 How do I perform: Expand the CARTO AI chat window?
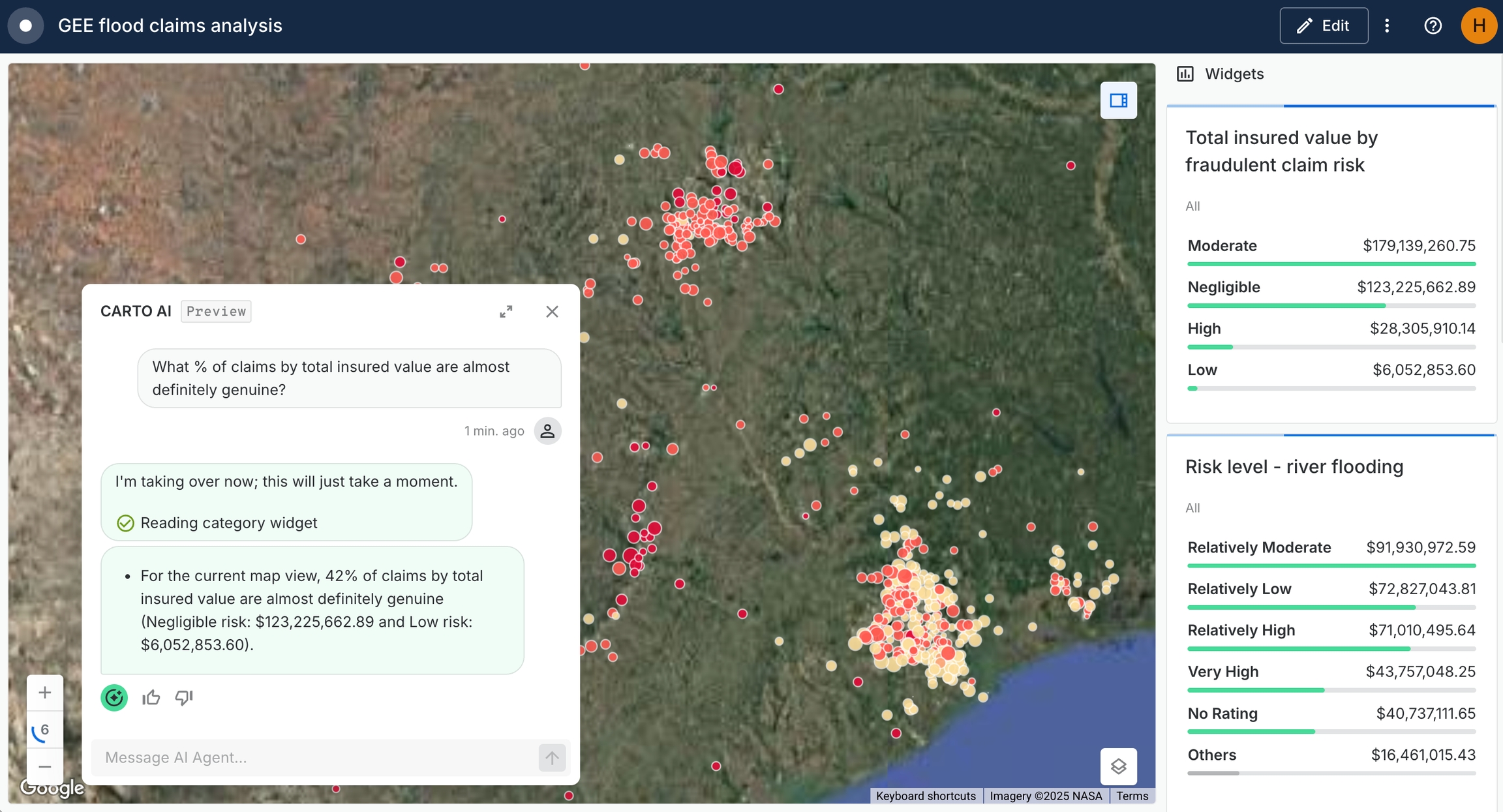point(506,311)
